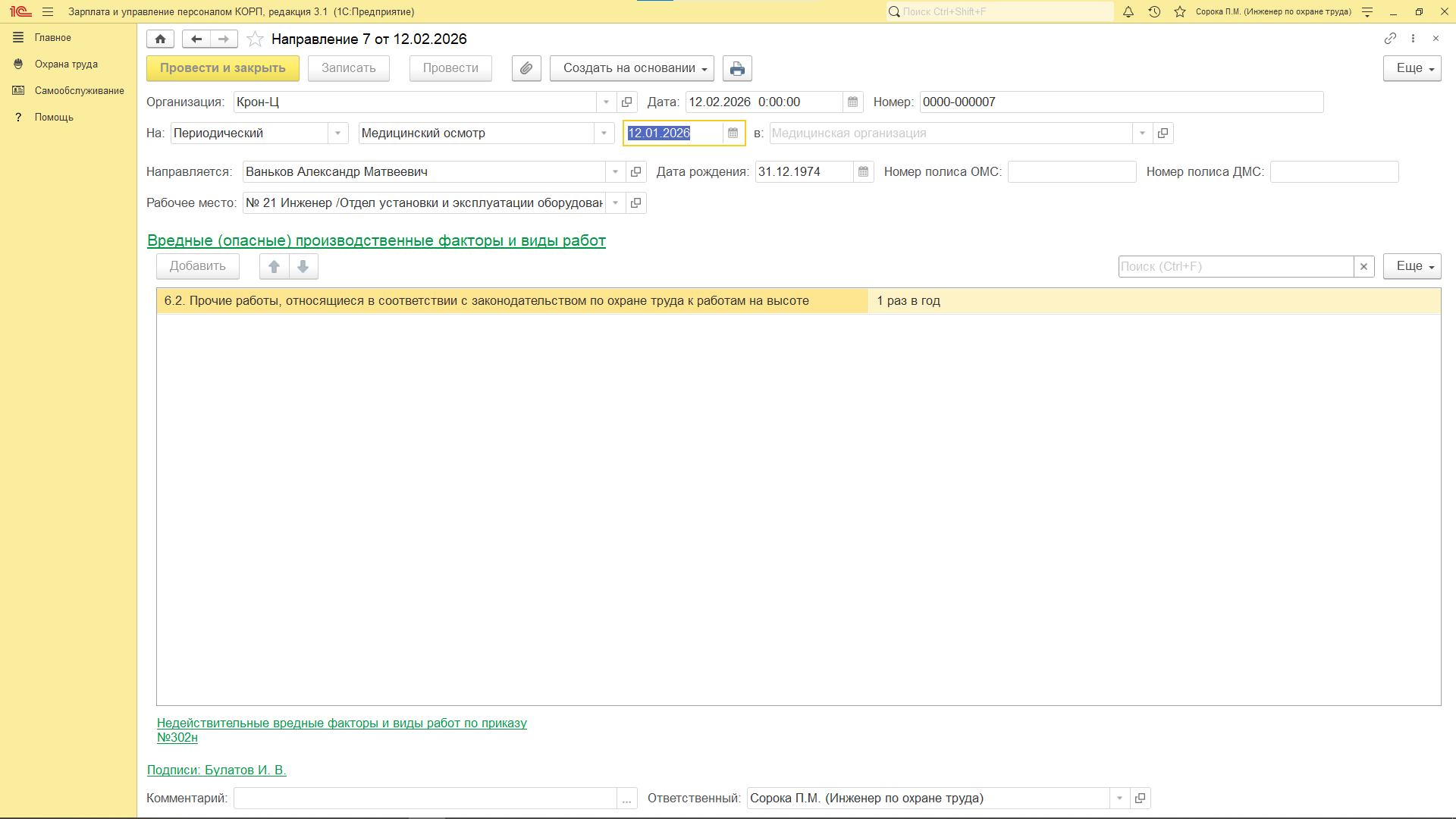The width and height of the screenshot is (1456, 819).
Task: Open Охрана труда section
Action: click(66, 64)
